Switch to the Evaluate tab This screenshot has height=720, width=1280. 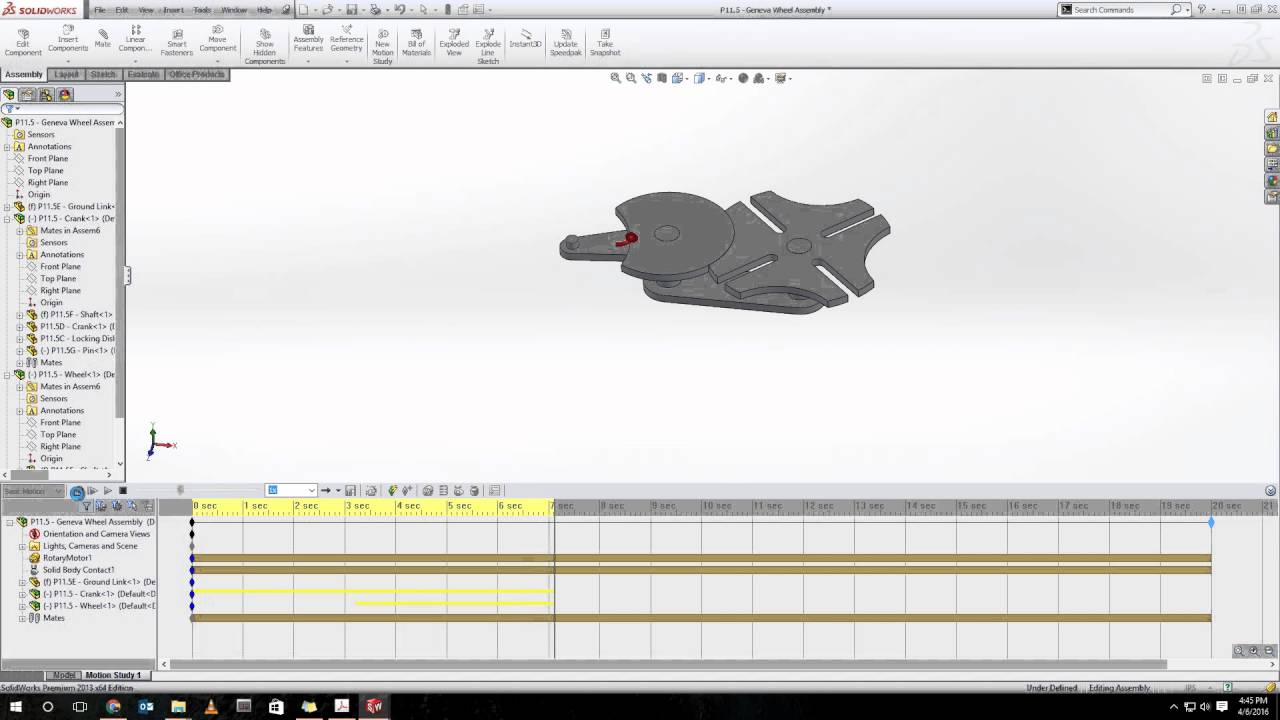(x=143, y=75)
